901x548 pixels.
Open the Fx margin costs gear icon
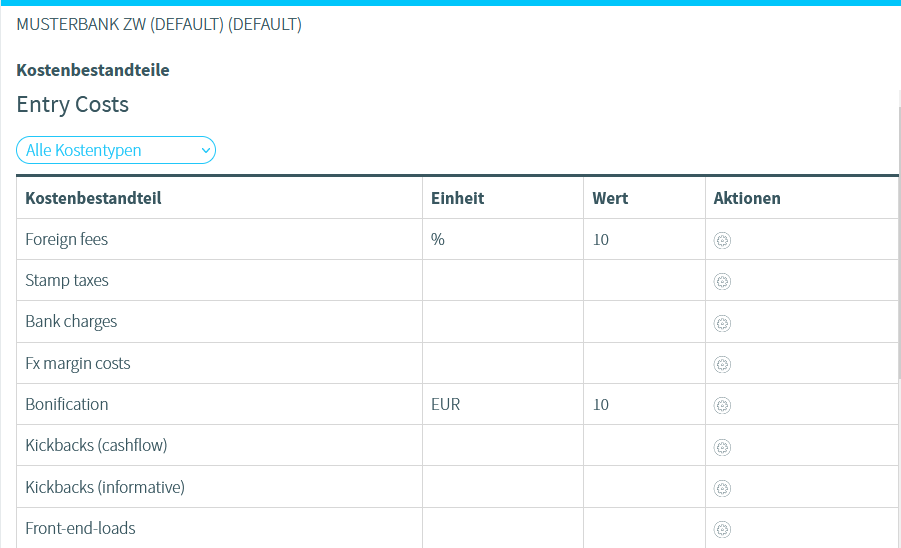(722, 364)
